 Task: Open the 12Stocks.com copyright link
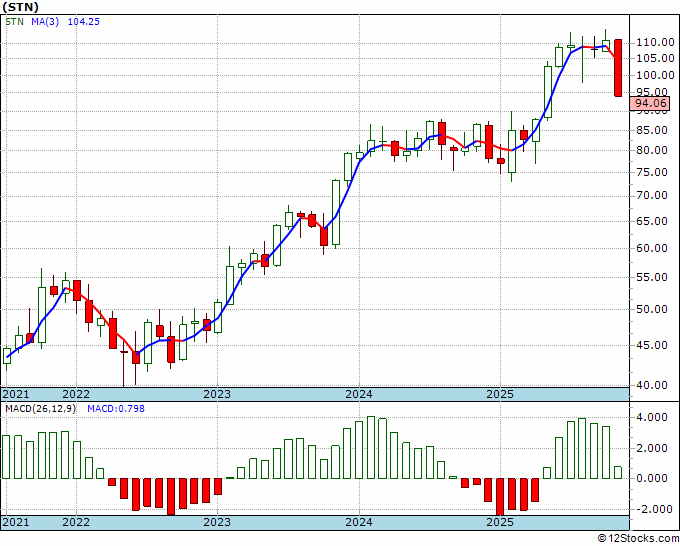click(638, 539)
